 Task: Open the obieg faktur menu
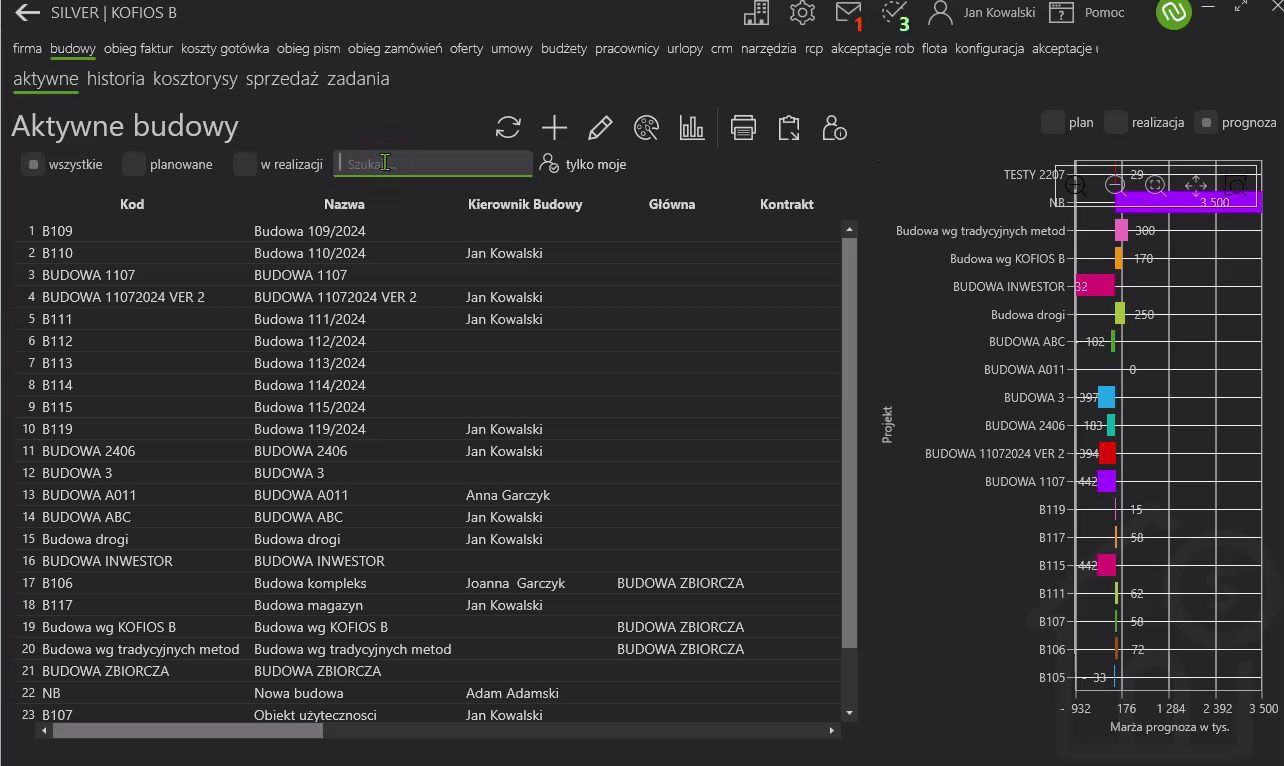tap(138, 48)
